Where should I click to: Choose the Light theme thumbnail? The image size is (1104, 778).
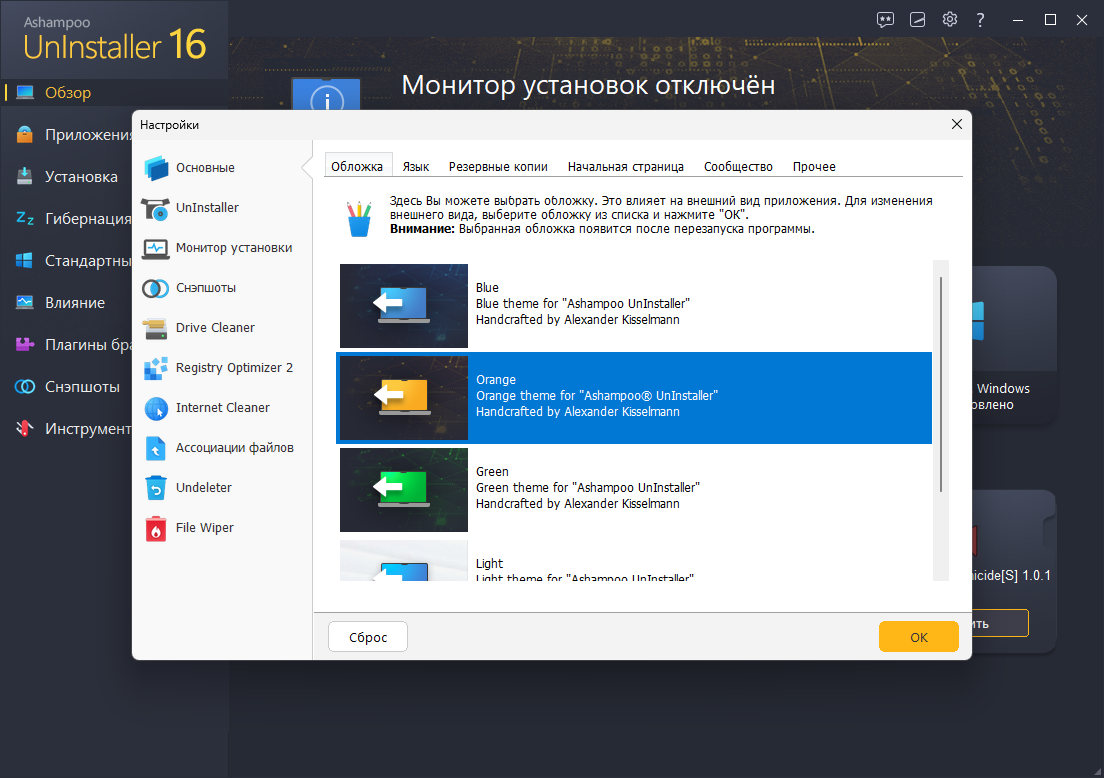(404, 561)
